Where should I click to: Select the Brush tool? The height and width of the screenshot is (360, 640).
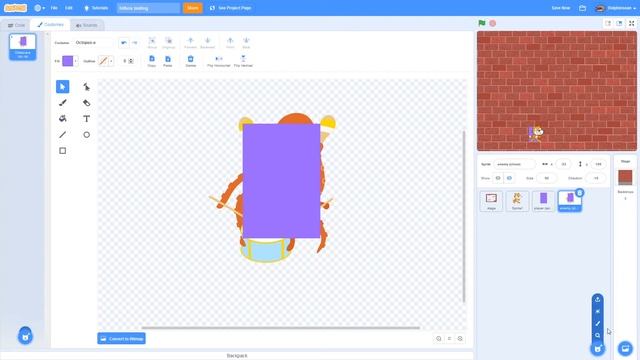coord(62,103)
